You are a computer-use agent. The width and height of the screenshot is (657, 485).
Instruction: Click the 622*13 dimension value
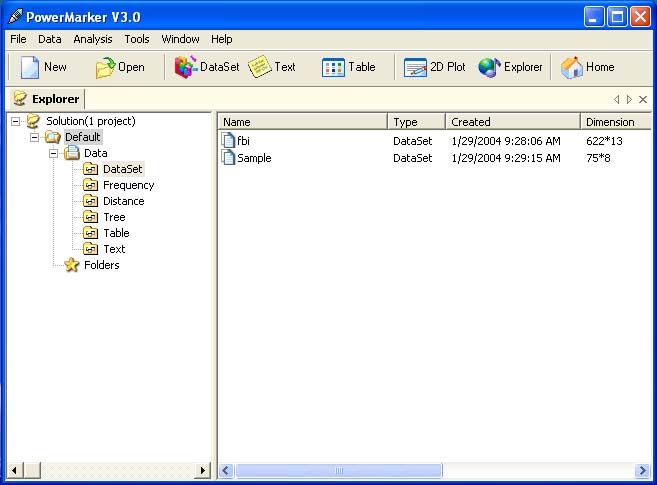click(604, 141)
